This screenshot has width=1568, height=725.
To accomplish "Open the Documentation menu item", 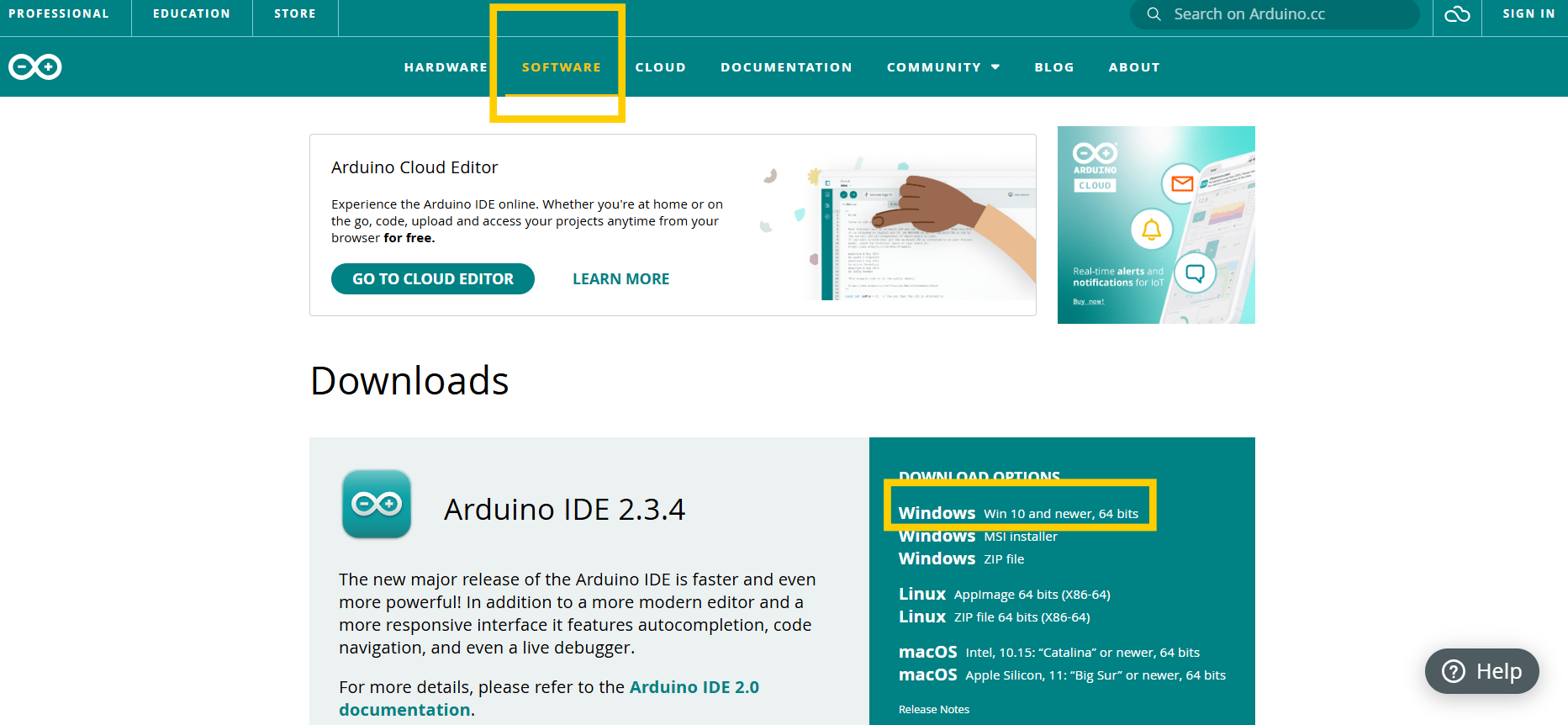I will (x=786, y=67).
